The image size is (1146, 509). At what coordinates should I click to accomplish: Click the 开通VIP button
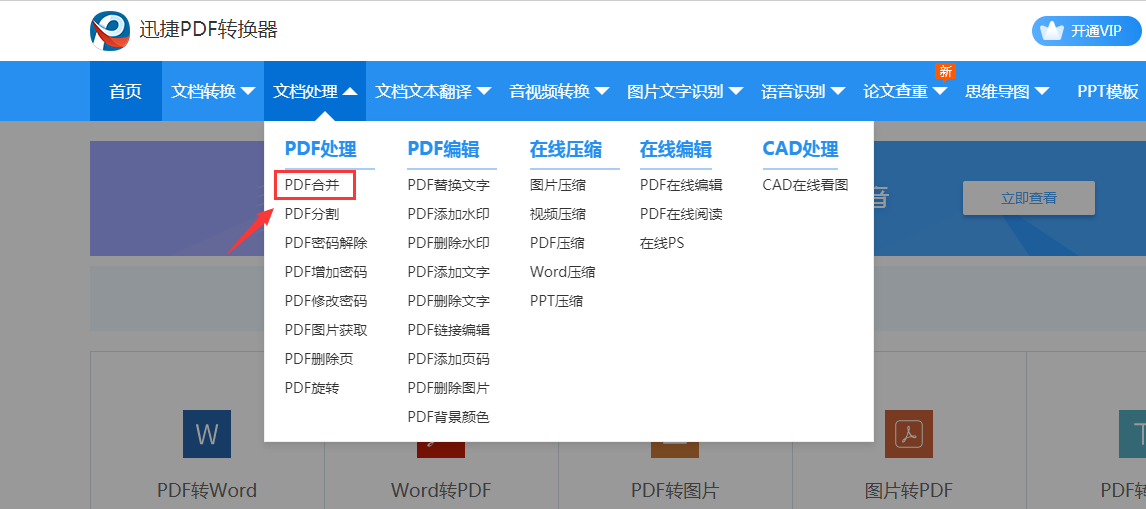(x=1085, y=31)
